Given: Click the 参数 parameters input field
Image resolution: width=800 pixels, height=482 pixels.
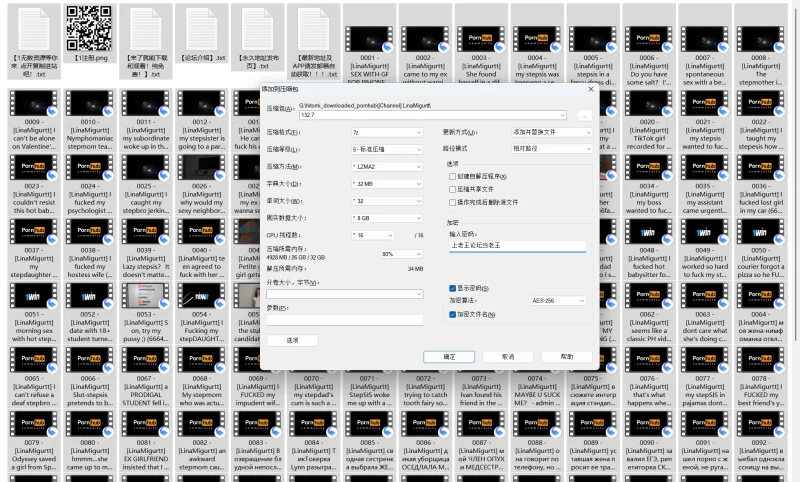Looking at the screenshot, I should (344, 320).
